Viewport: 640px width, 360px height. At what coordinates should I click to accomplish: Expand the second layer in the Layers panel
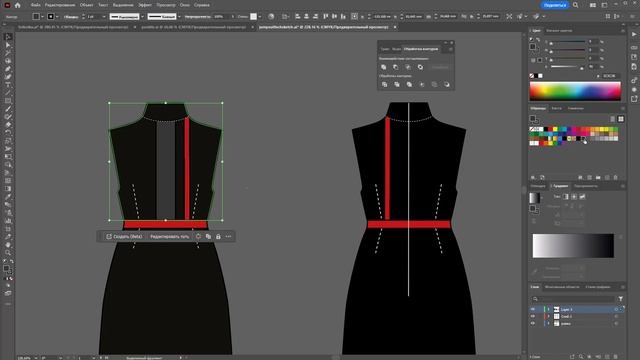pyautogui.click(x=549, y=316)
